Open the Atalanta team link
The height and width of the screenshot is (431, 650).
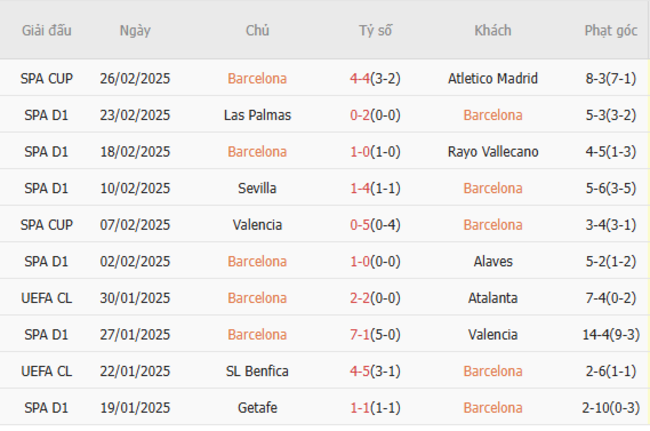point(493,298)
